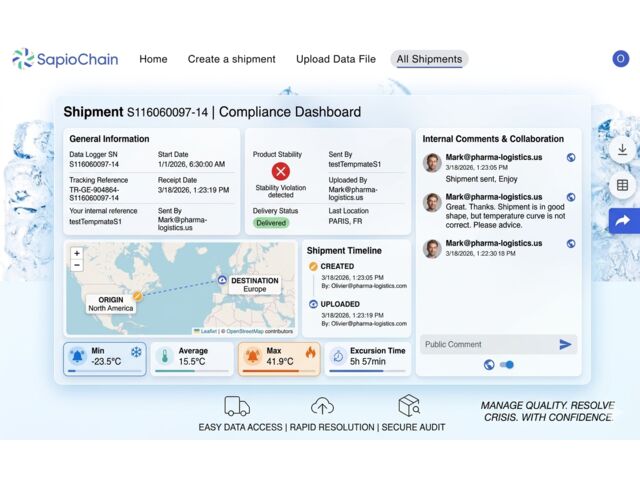
Task: Open the All Shipments tab
Action: 429,59
